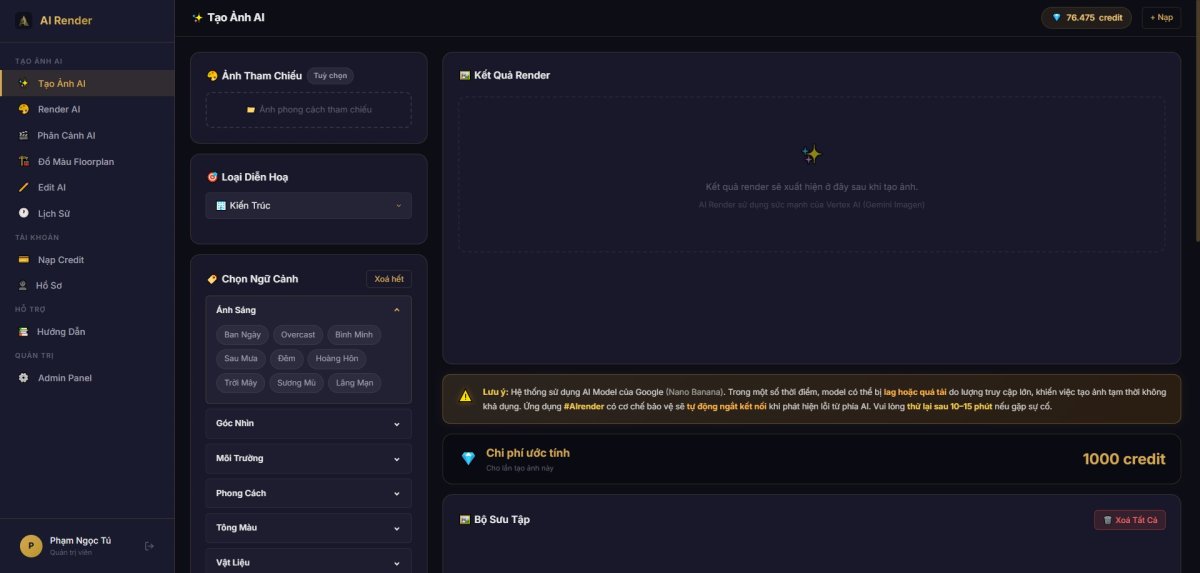The image size is (1200, 573).
Task: Toggle the Hoàng Hôn lighting chip
Action: click(337, 359)
